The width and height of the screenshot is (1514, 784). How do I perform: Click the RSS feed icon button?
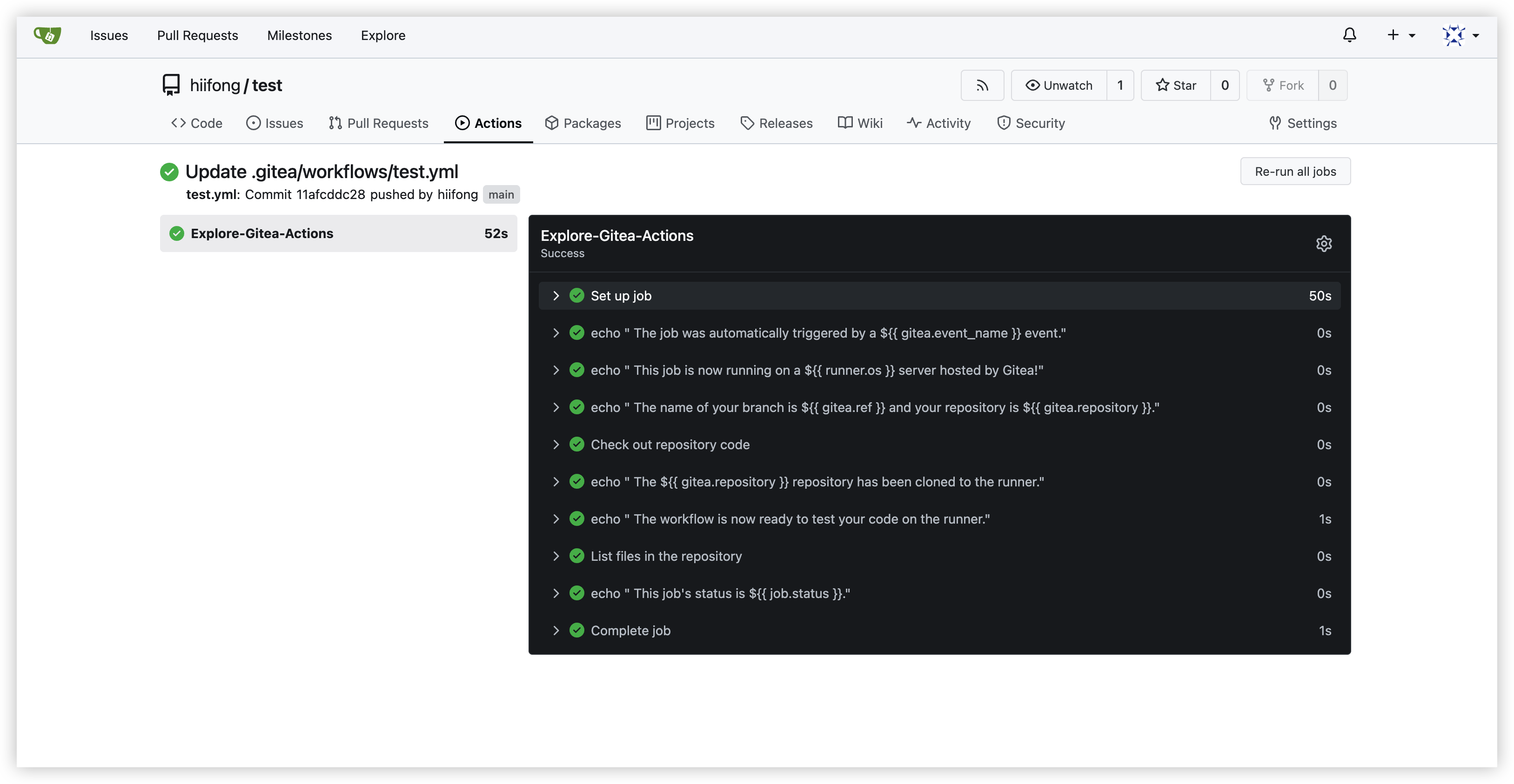tap(982, 86)
